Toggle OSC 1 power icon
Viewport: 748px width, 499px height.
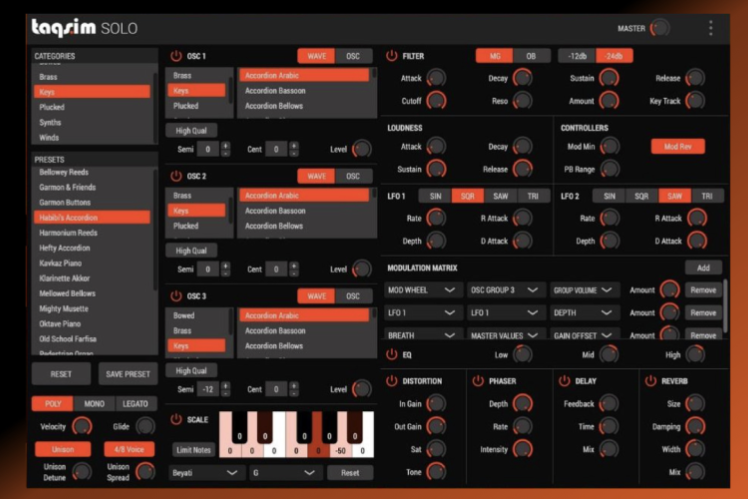(x=176, y=56)
